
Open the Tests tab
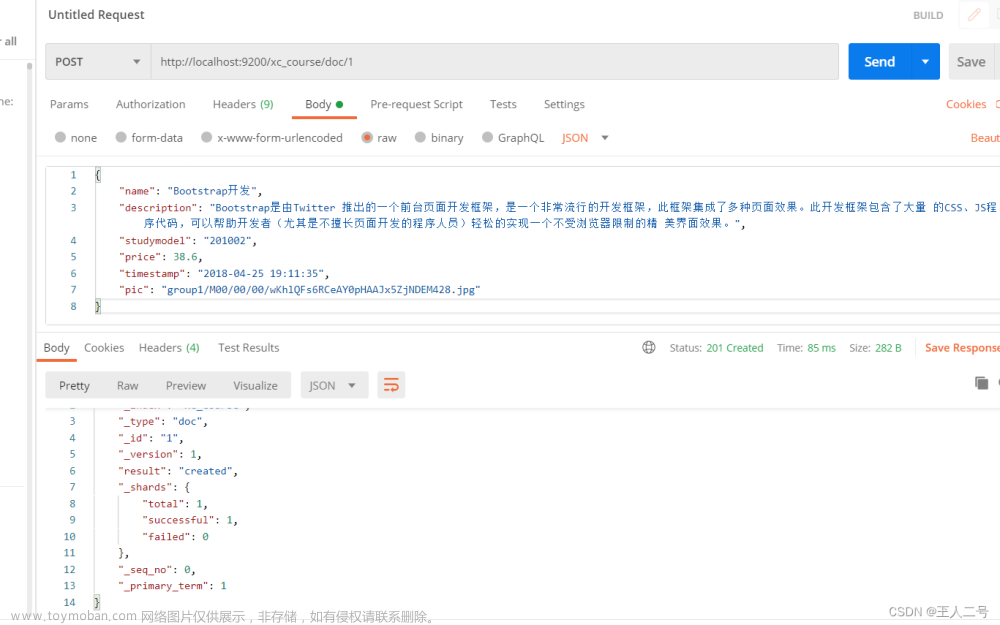coord(503,104)
